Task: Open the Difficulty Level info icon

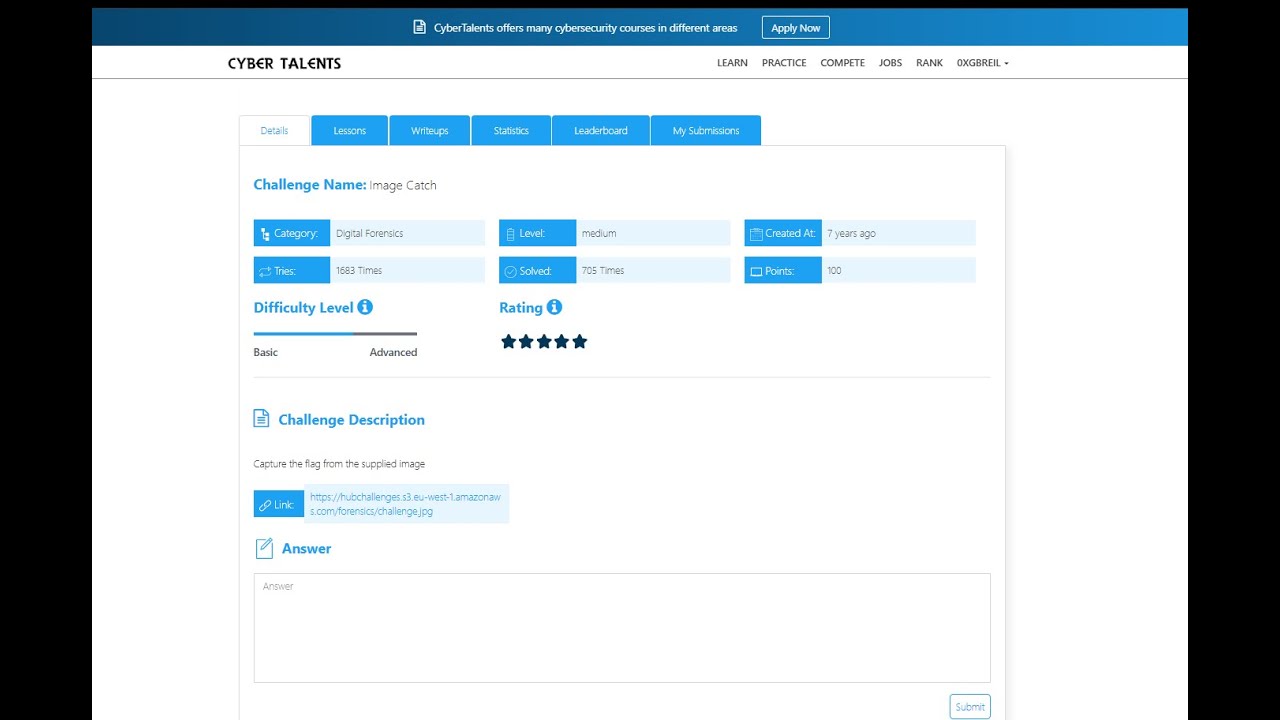Action: pos(365,307)
